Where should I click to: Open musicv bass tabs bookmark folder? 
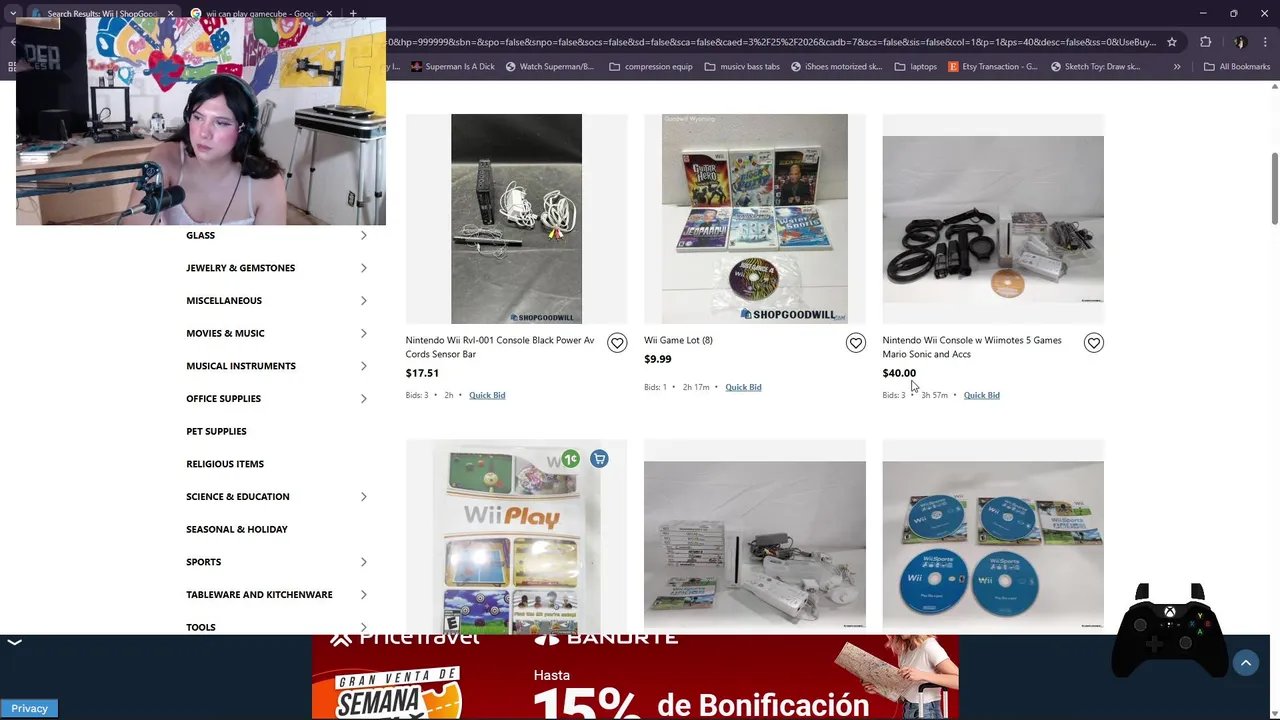[742, 67]
